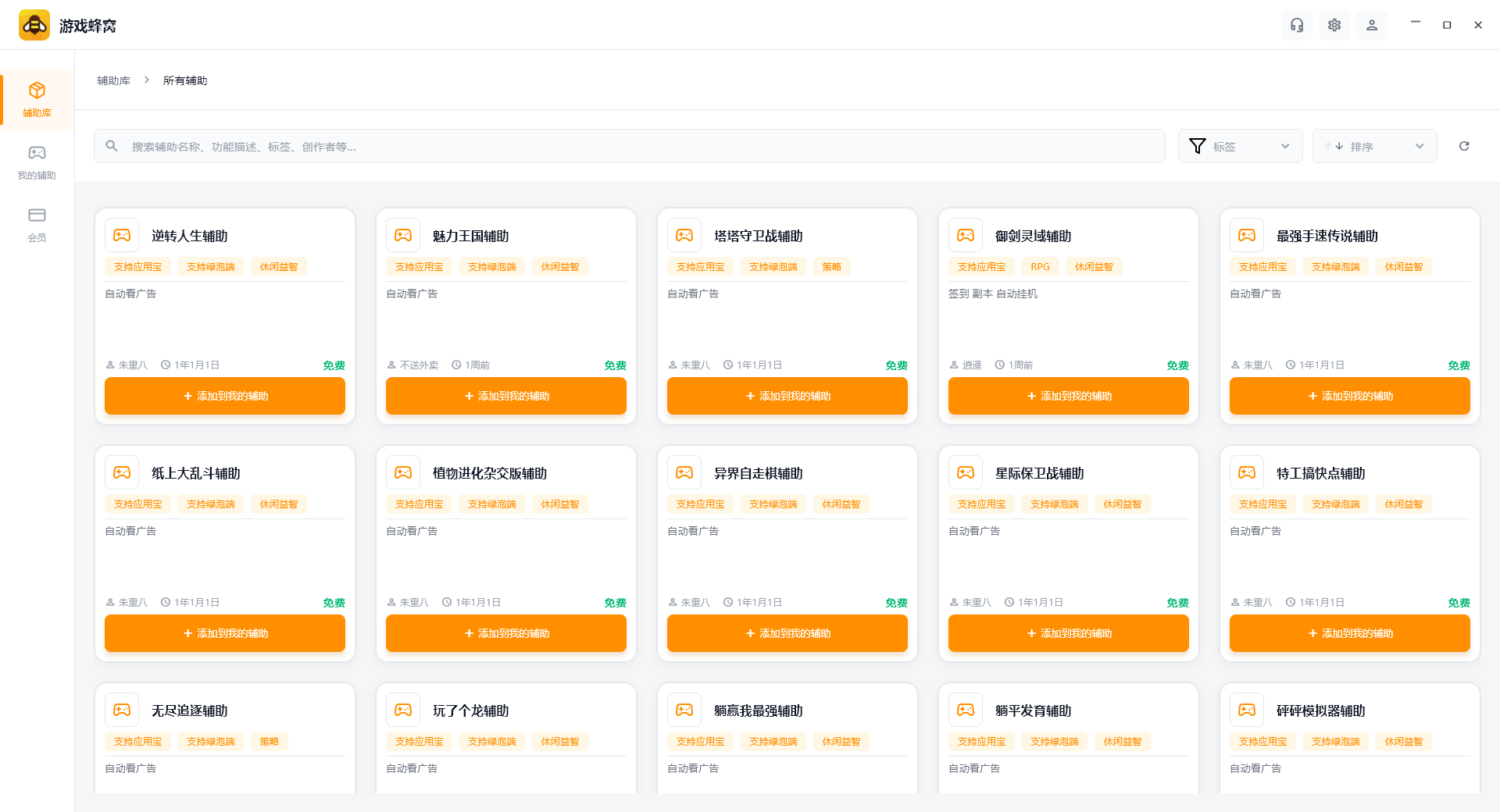This screenshot has width=1500, height=812.
Task: Click the 签到 副本 自动挂机 description
Action: 993,294
